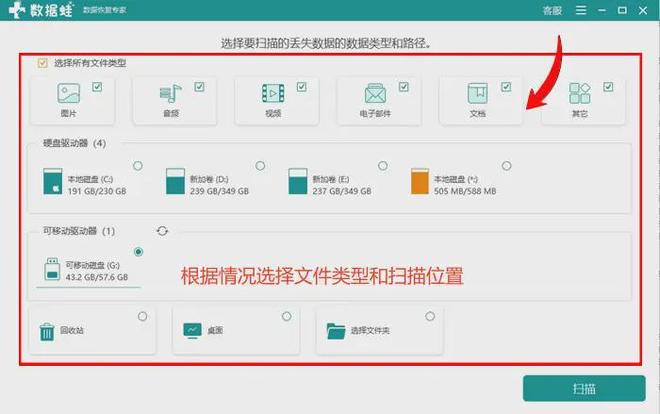Click the 43.2 GB/57.6 GB capacity text
Viewport: 660px width, 414px height.
(x=97, y=277)
